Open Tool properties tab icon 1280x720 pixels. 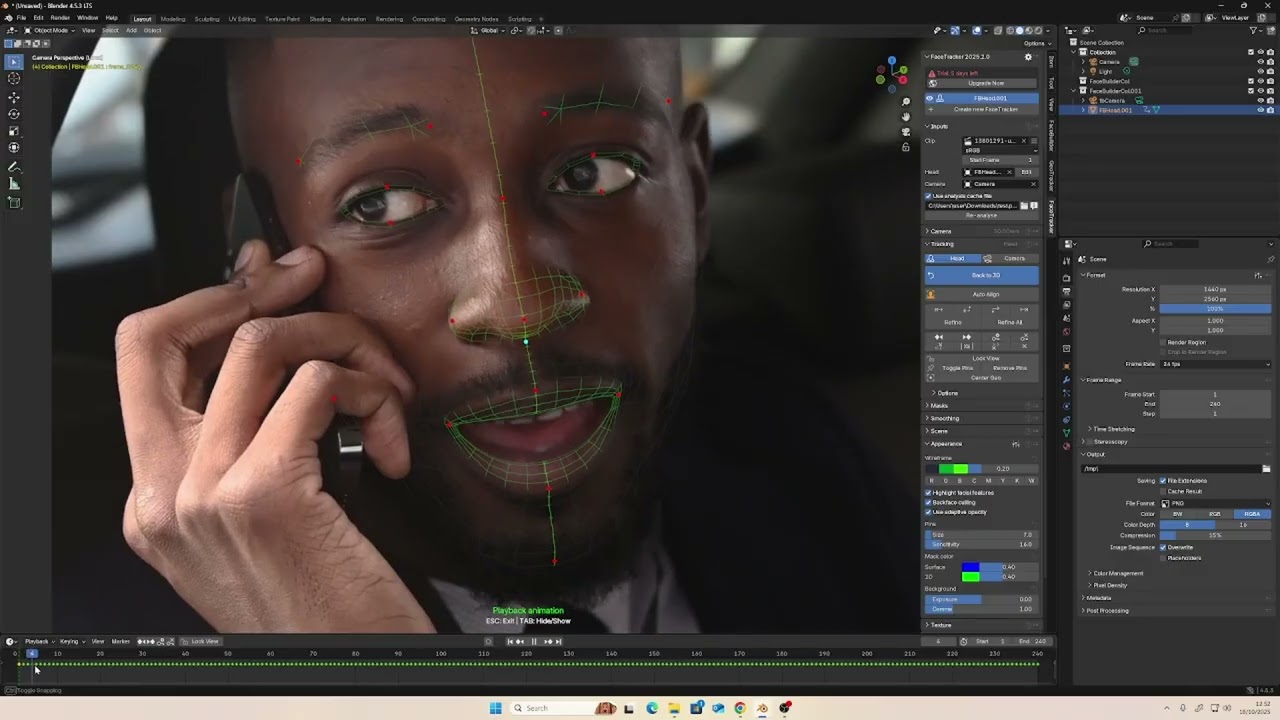1066,260
